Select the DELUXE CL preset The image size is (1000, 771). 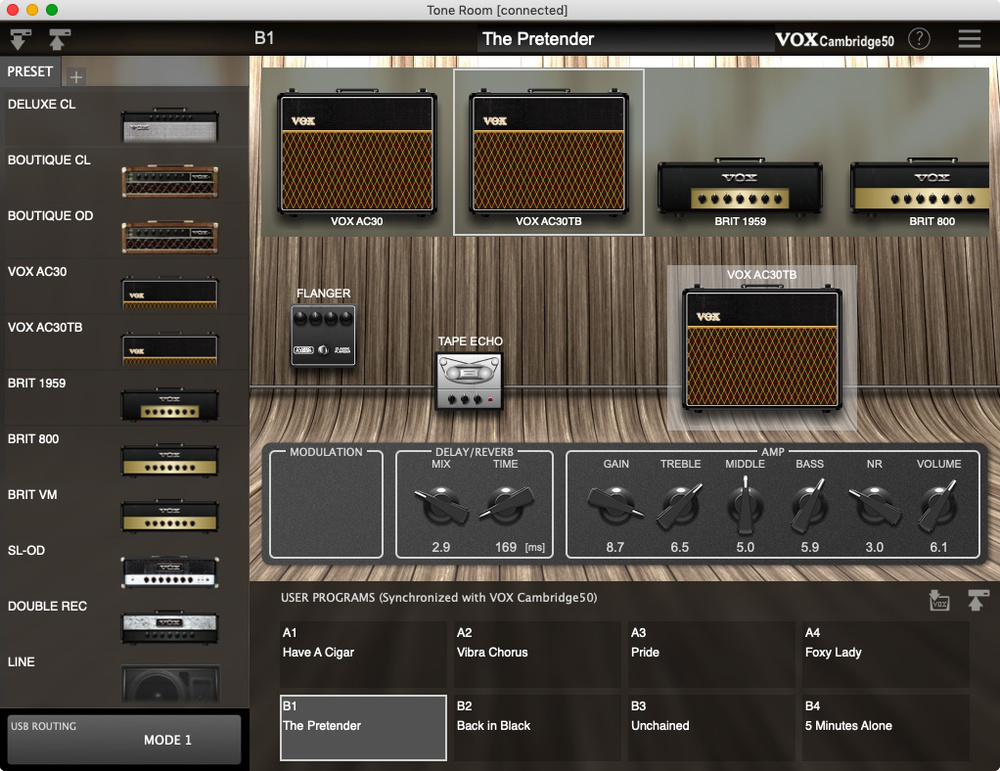pyautogui.click(x=124, y=119)
